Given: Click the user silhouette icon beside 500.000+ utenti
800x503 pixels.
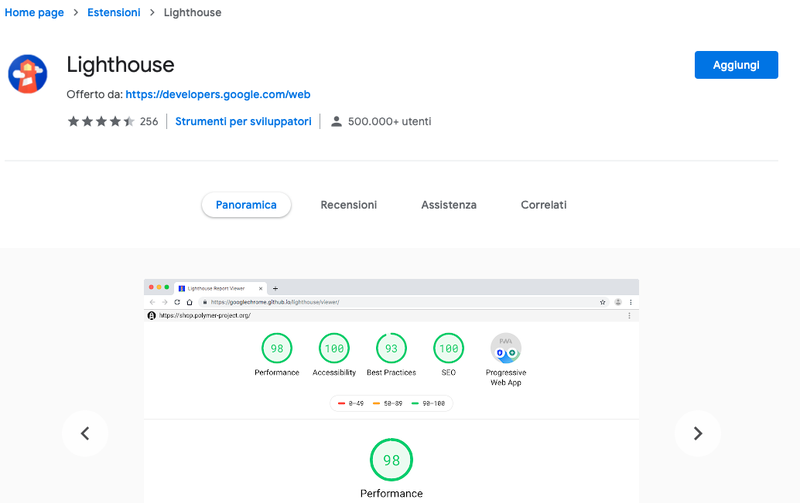Looking at the screenshot, I should 336,121.
